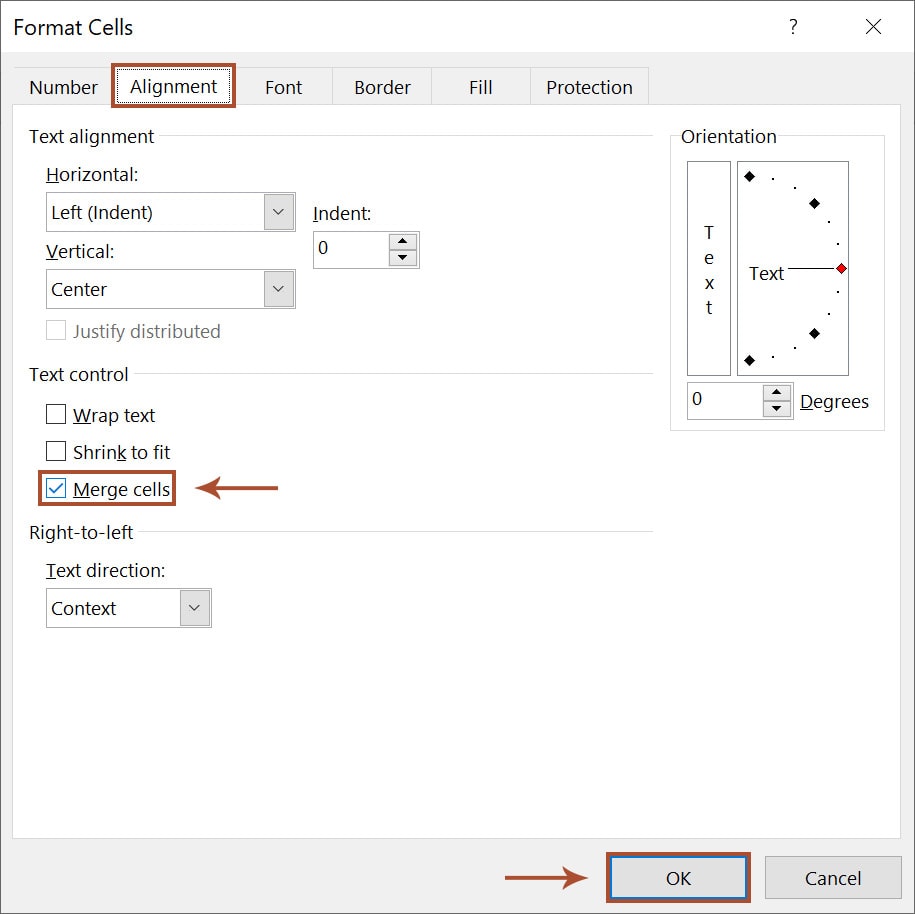Click the horizontal Text label in the rotation dial
The height and width of the screenshot is (914, 915).
coord(766,273)
